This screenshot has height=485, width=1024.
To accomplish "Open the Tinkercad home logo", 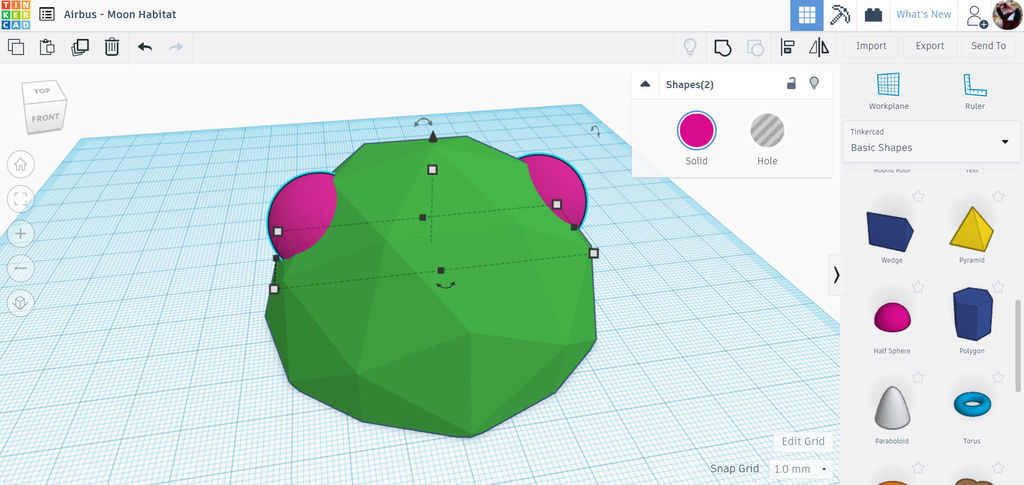I will click(x=15, y=14).
